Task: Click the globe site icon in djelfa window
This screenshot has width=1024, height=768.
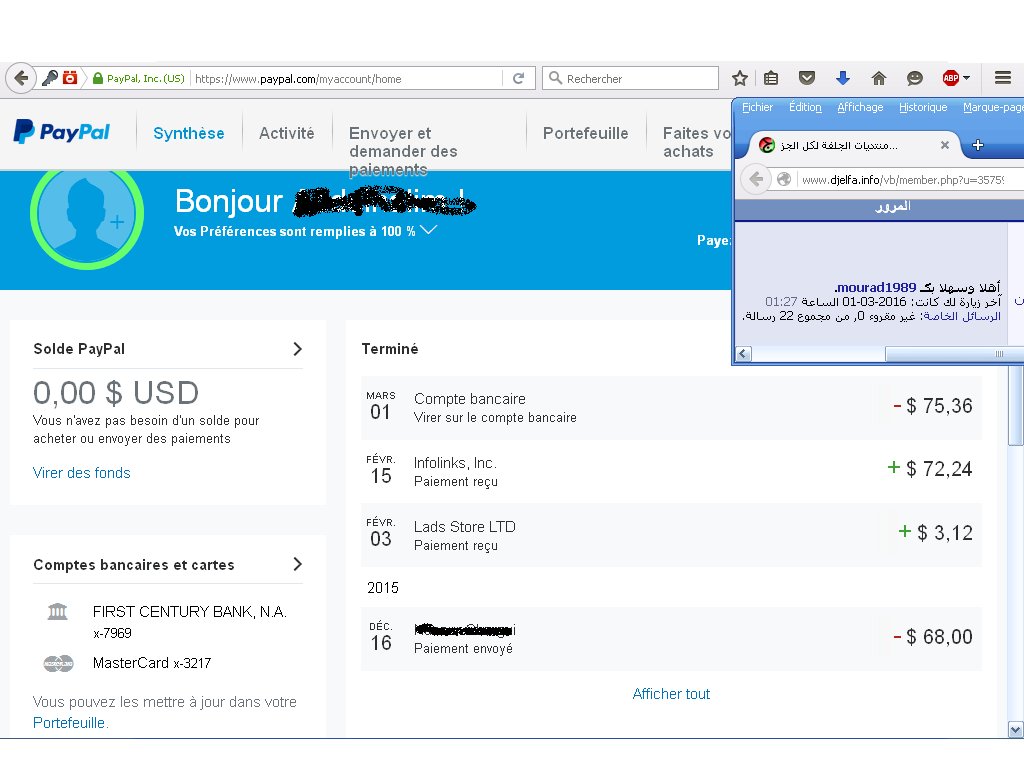Action: coord(784,179)
